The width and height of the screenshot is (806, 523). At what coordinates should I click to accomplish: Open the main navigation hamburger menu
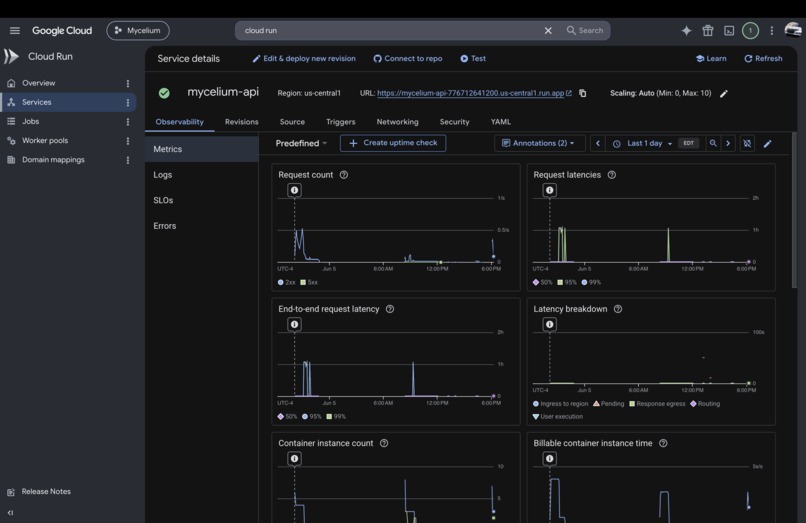[15, 31]
